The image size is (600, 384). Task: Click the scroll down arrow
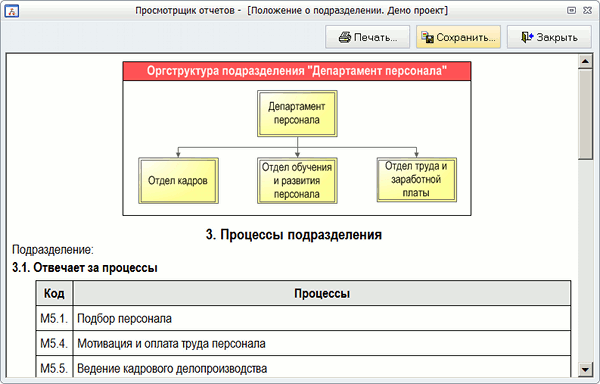click(x=585, y=369)
